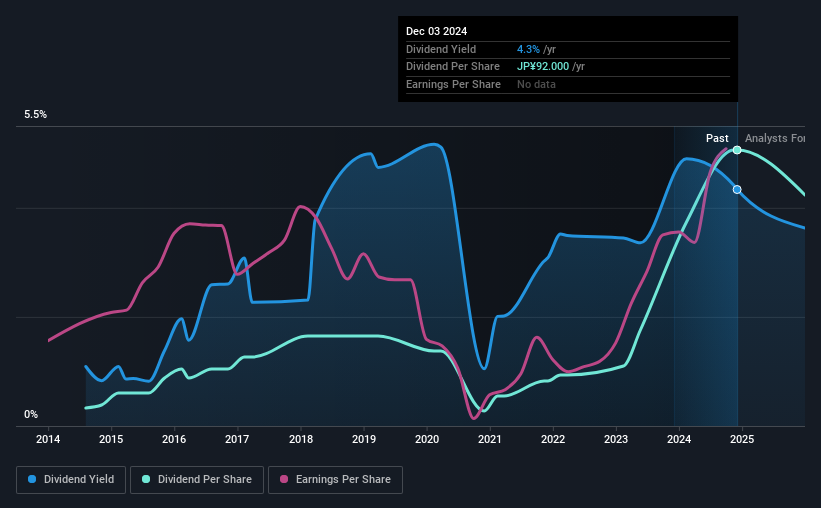The height and width of the screenshot is (508, 821).
Task: Select the 2021 x-axis label
Action: coord(490,439)
